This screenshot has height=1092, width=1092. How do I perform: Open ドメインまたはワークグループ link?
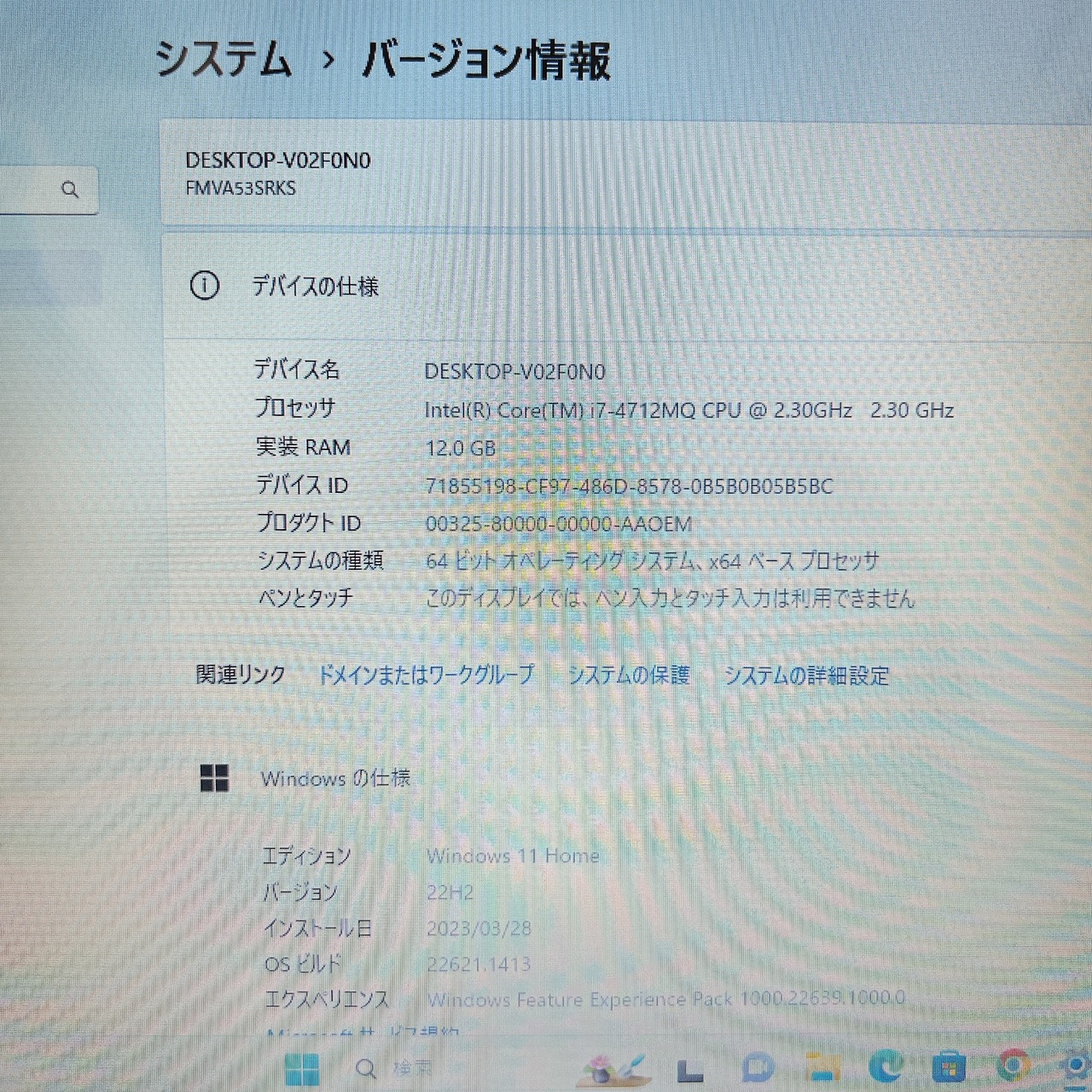point(426,675)
